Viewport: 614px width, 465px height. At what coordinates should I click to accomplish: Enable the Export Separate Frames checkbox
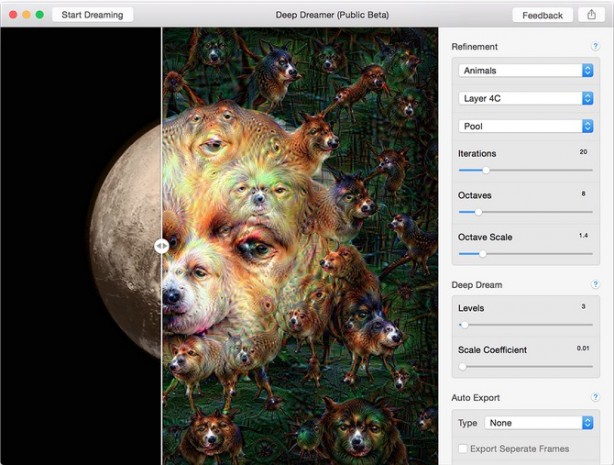click(x=462, y=448)
